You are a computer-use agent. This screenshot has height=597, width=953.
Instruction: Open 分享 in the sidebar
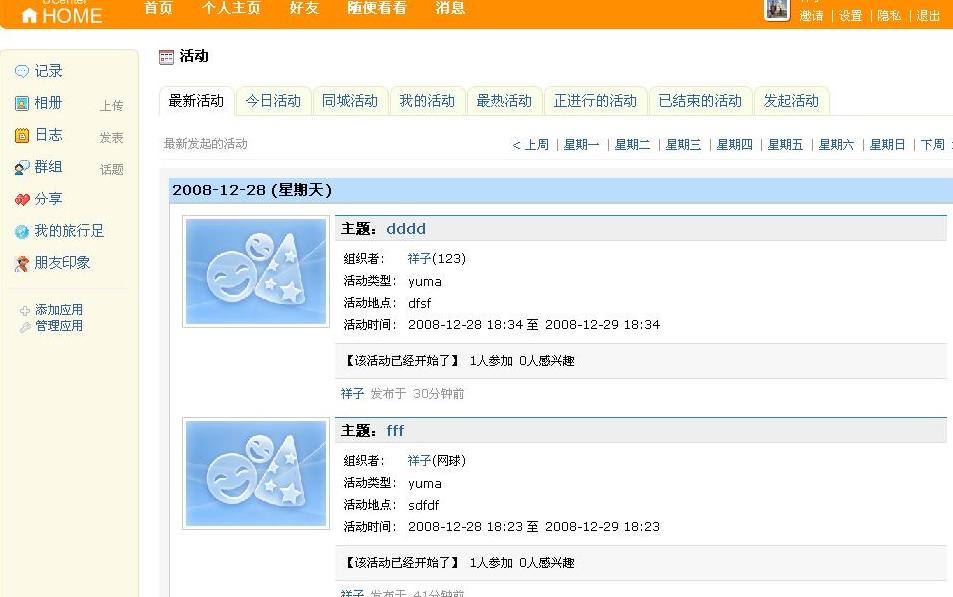click(48, 199)
